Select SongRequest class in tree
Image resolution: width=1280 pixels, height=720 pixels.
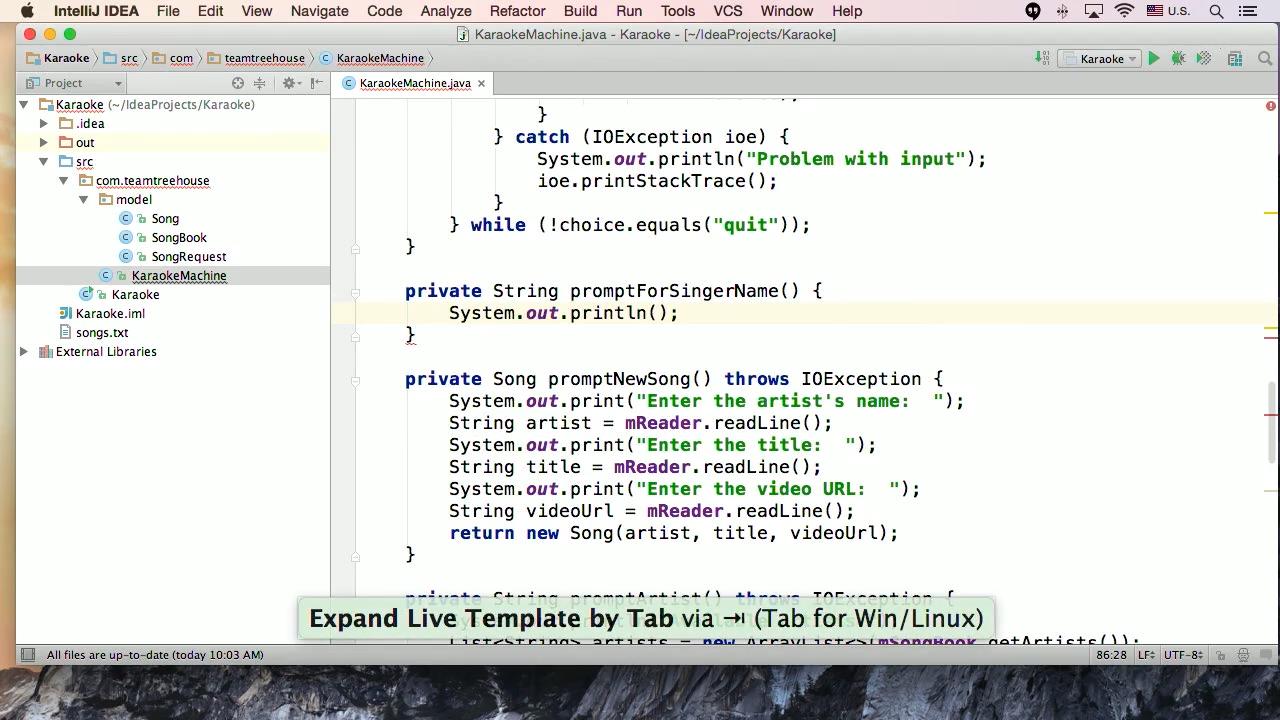click(189, 256)
